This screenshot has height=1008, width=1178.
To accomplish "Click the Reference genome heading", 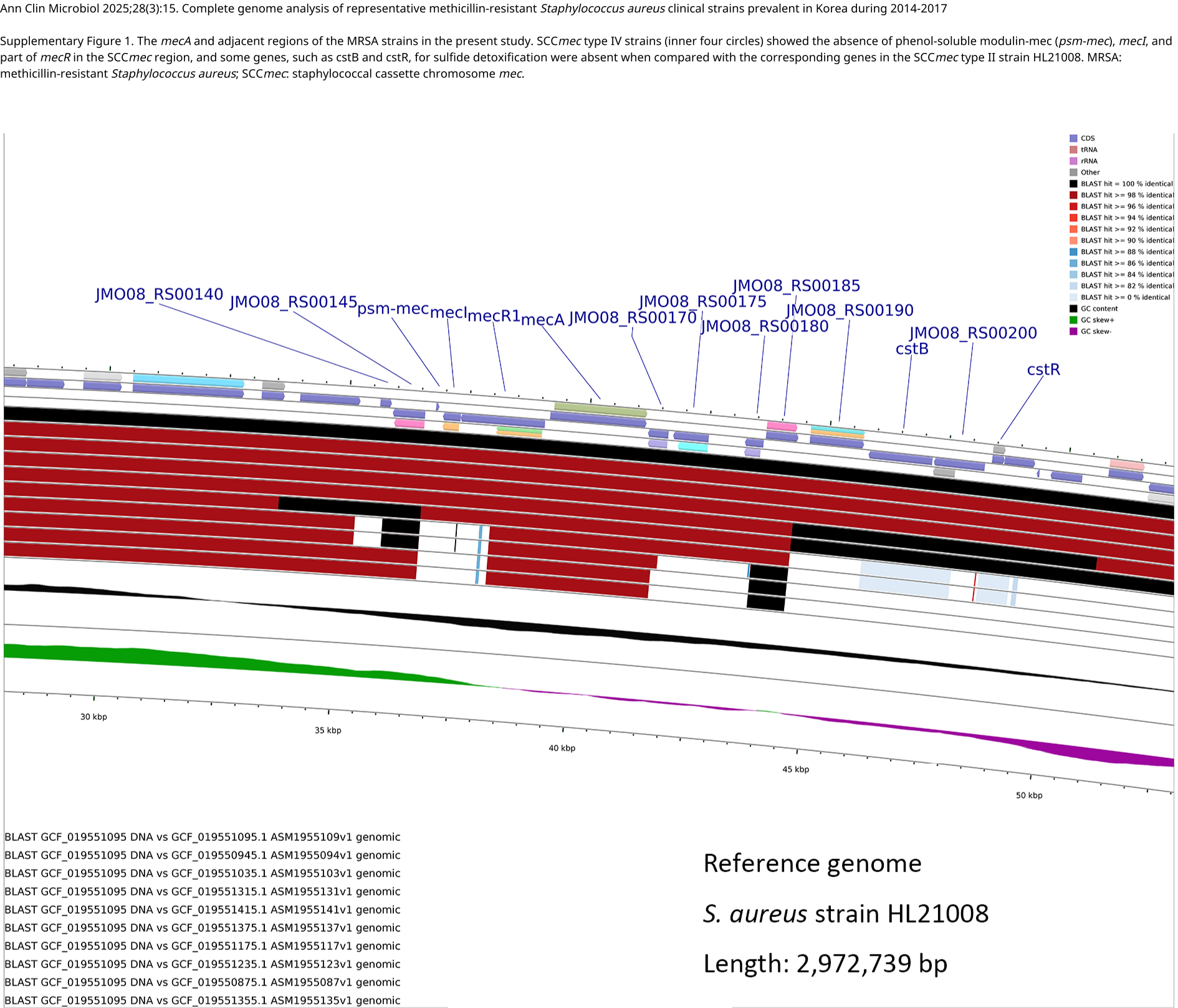I will pos(812,863).
